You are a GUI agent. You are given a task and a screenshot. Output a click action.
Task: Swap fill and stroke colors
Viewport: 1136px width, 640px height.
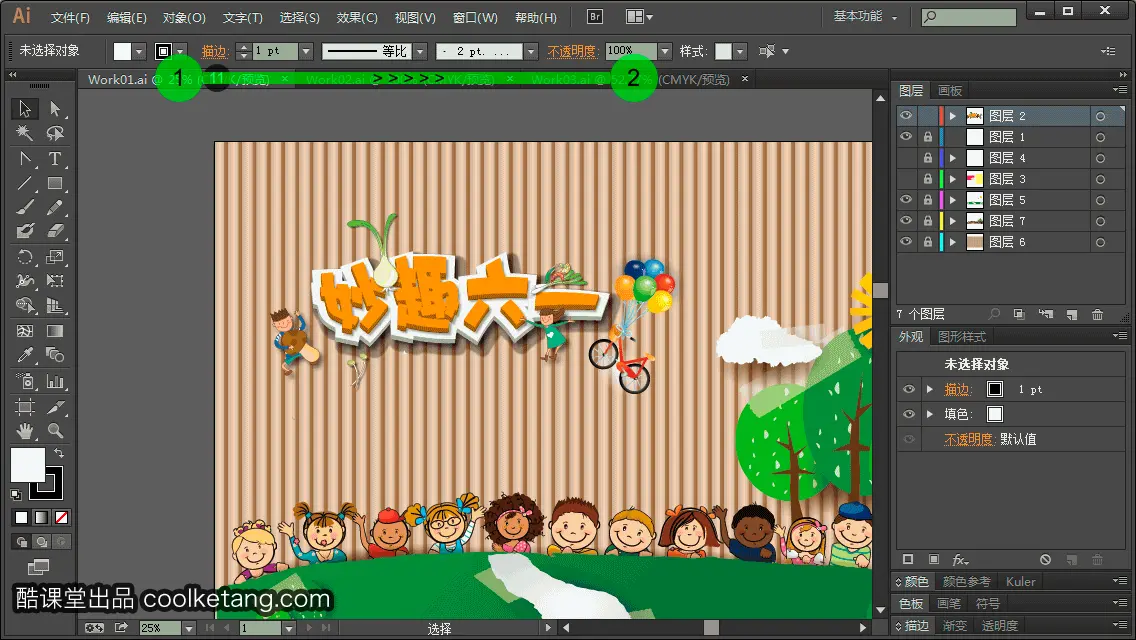pos(59,453)
